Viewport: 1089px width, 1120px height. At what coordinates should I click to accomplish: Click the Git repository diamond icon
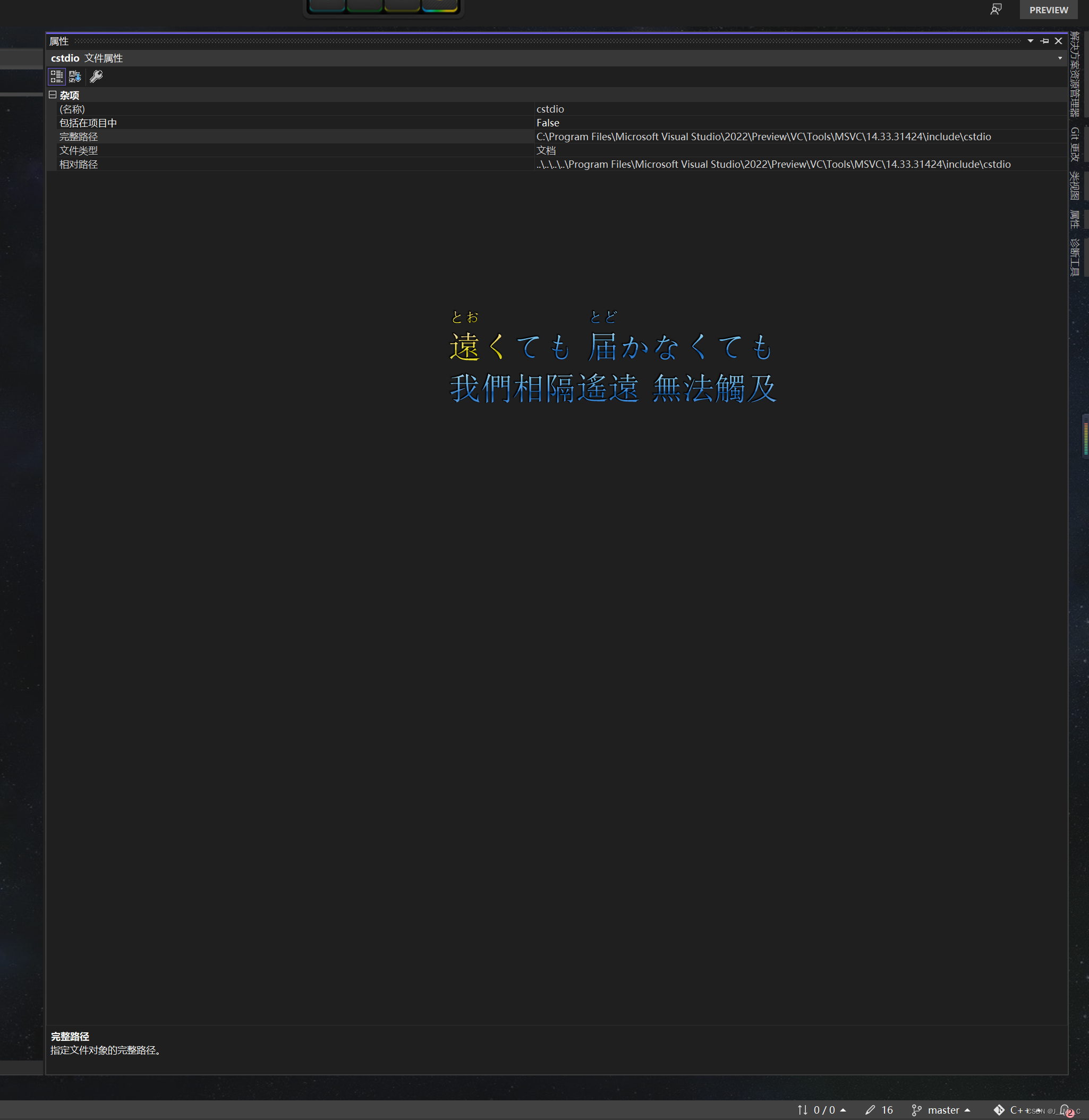pyautogui.click(x=999, y=1110)
